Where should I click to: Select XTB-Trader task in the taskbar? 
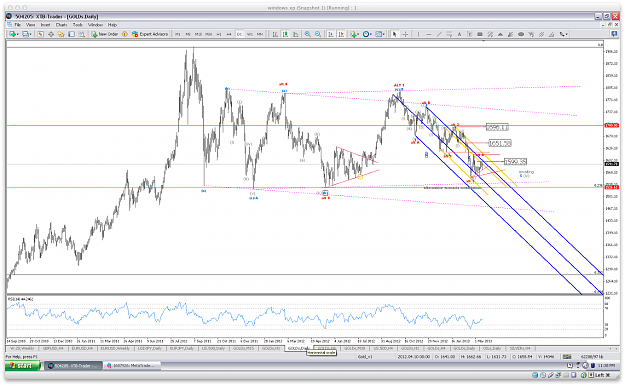tap(73, 365)
